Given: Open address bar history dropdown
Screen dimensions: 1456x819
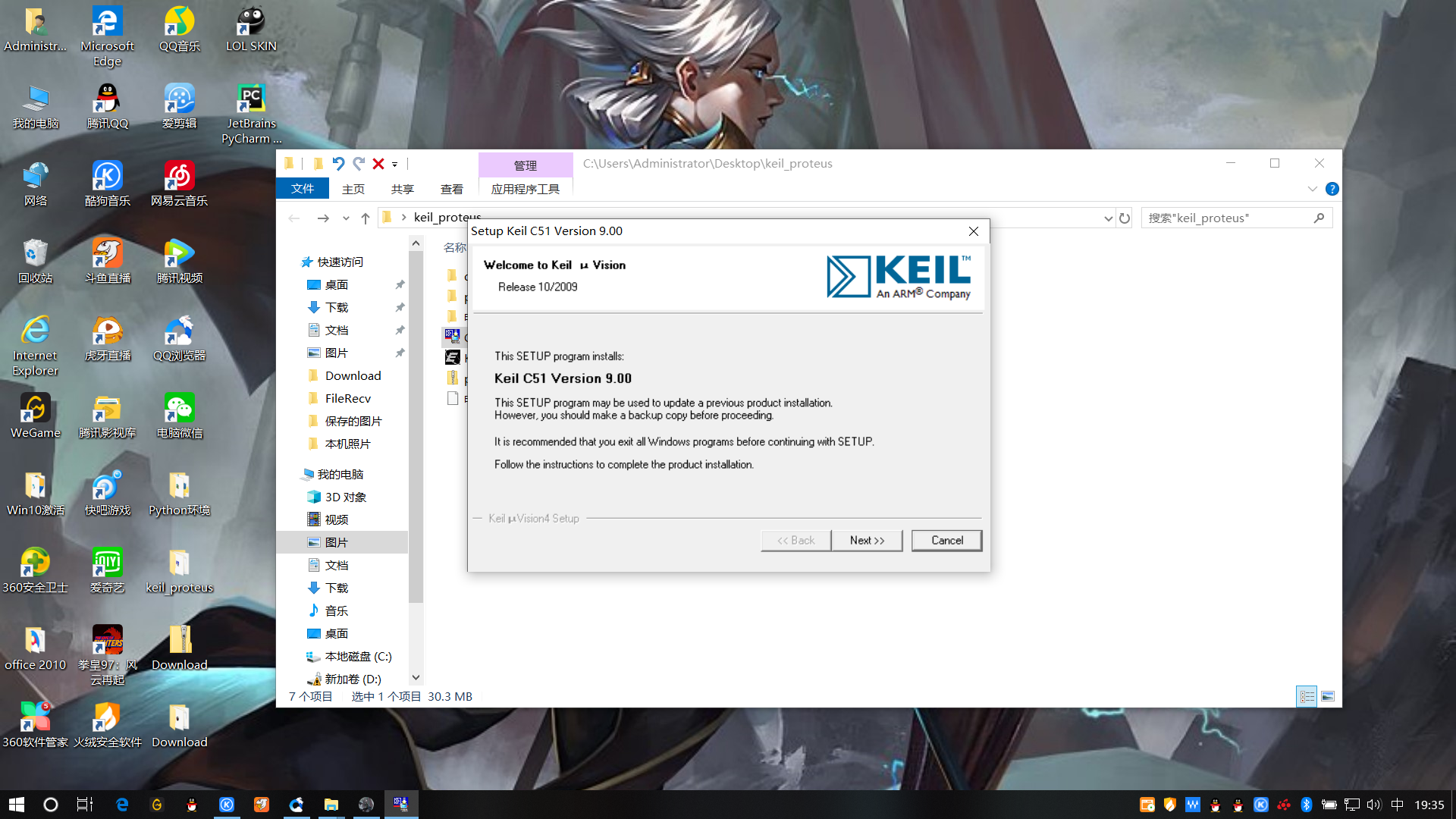Looking at the screenshot, I should pyautogui.click(x=1108, y=218).
